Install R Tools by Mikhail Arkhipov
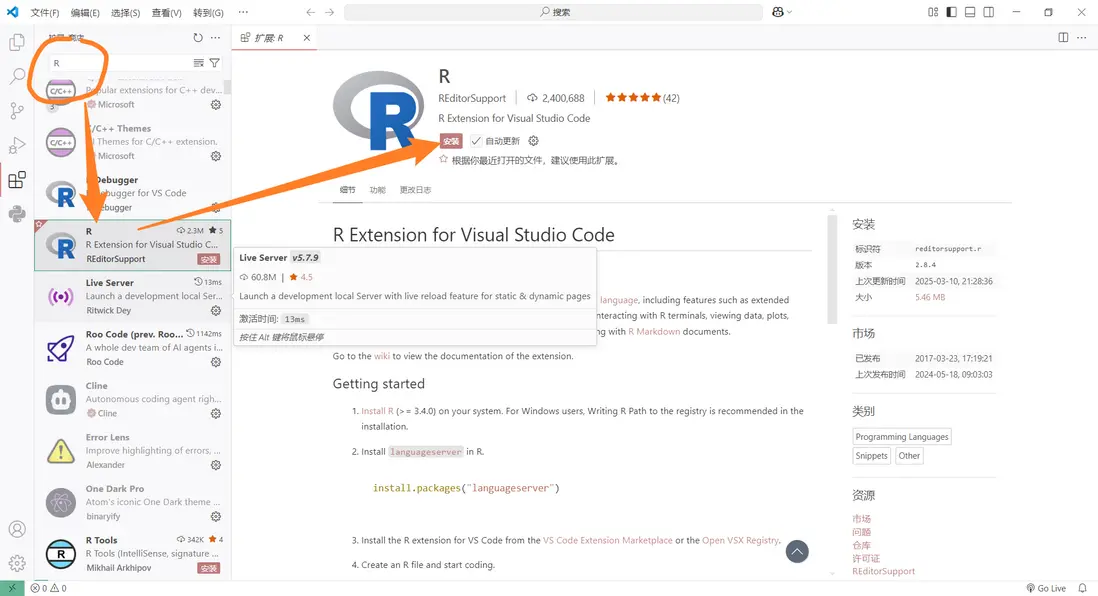Viewport: 1098px width, 596px height. (209, 568)
